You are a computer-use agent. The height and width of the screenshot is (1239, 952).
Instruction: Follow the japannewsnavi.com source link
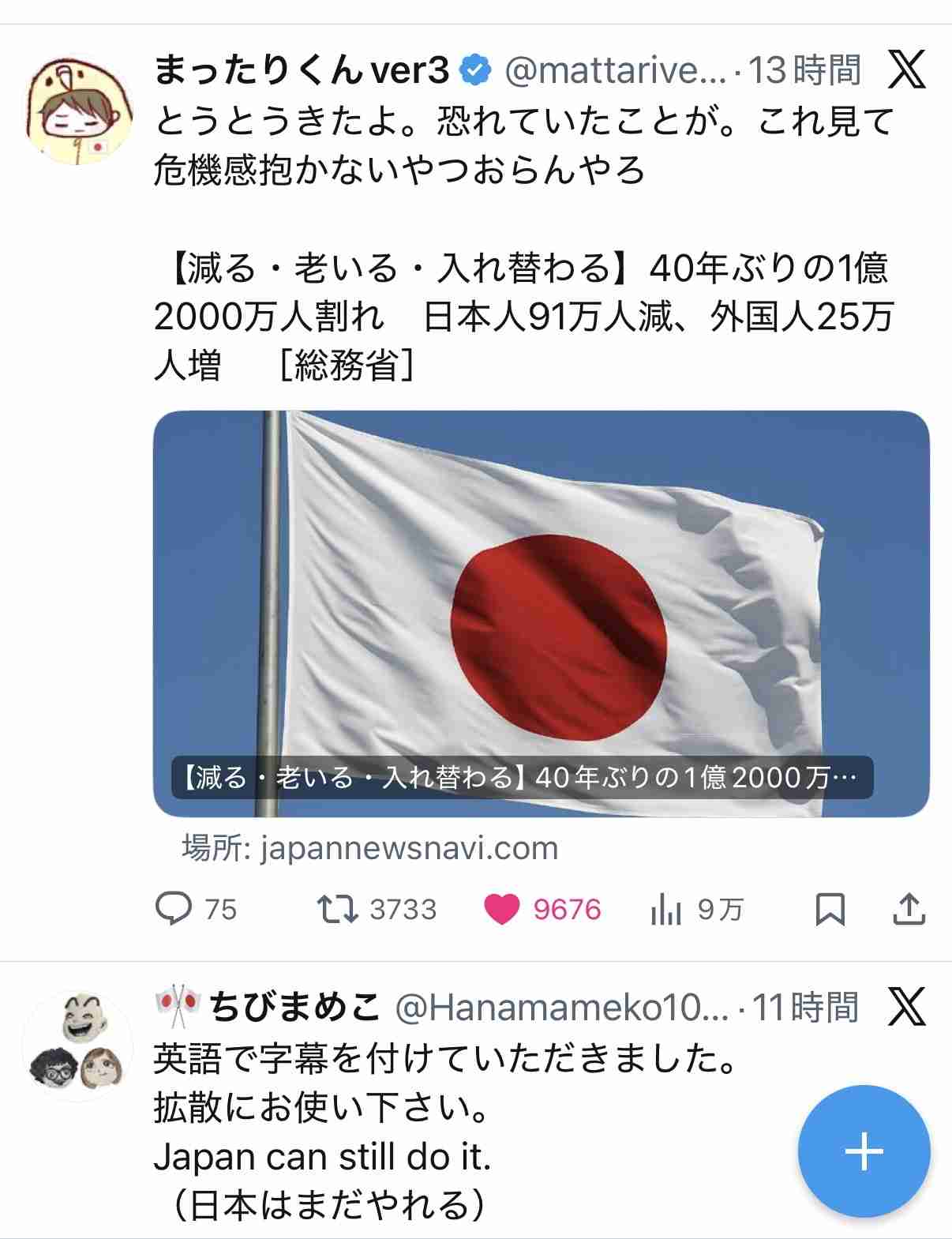[x=369, y=848]
